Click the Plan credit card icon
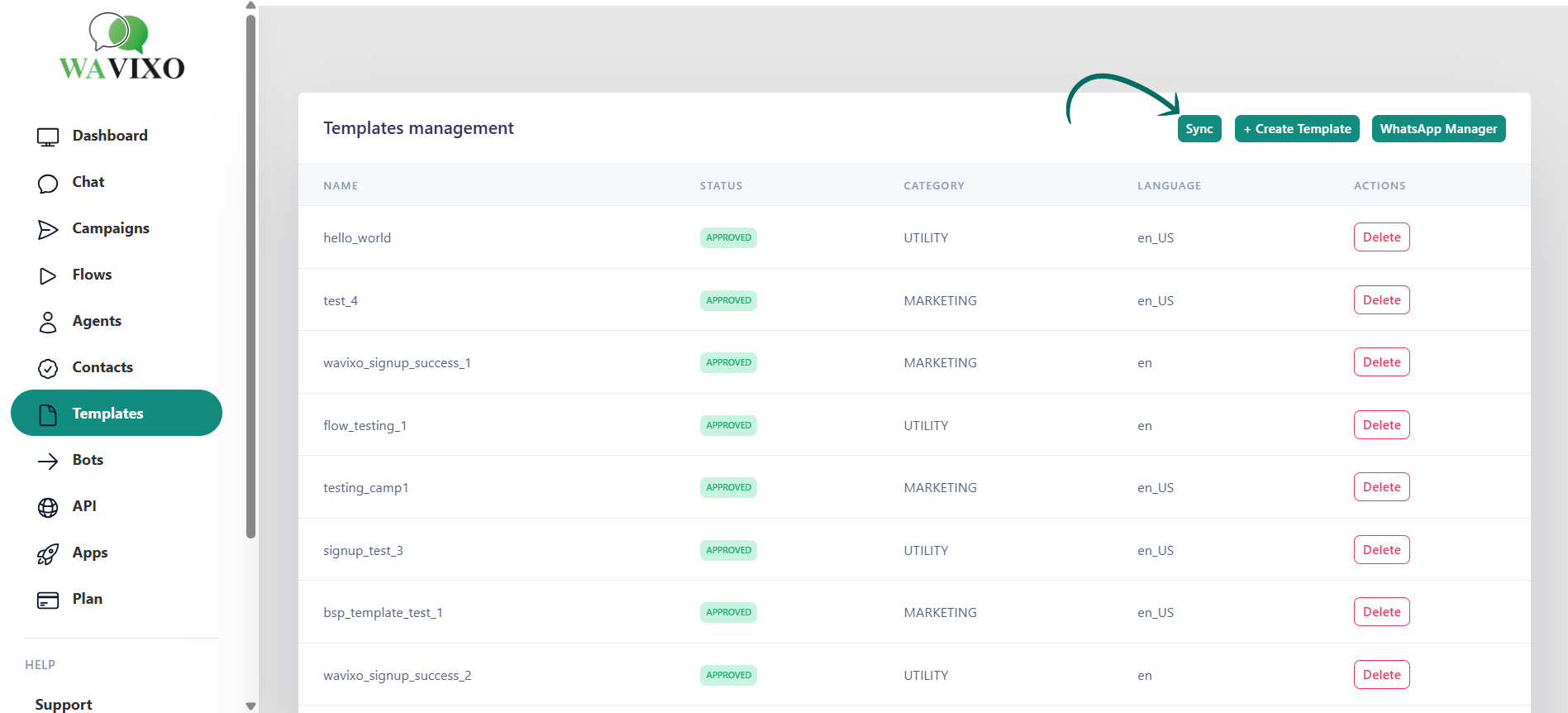 pyautogui.click(x=48, y=600)
